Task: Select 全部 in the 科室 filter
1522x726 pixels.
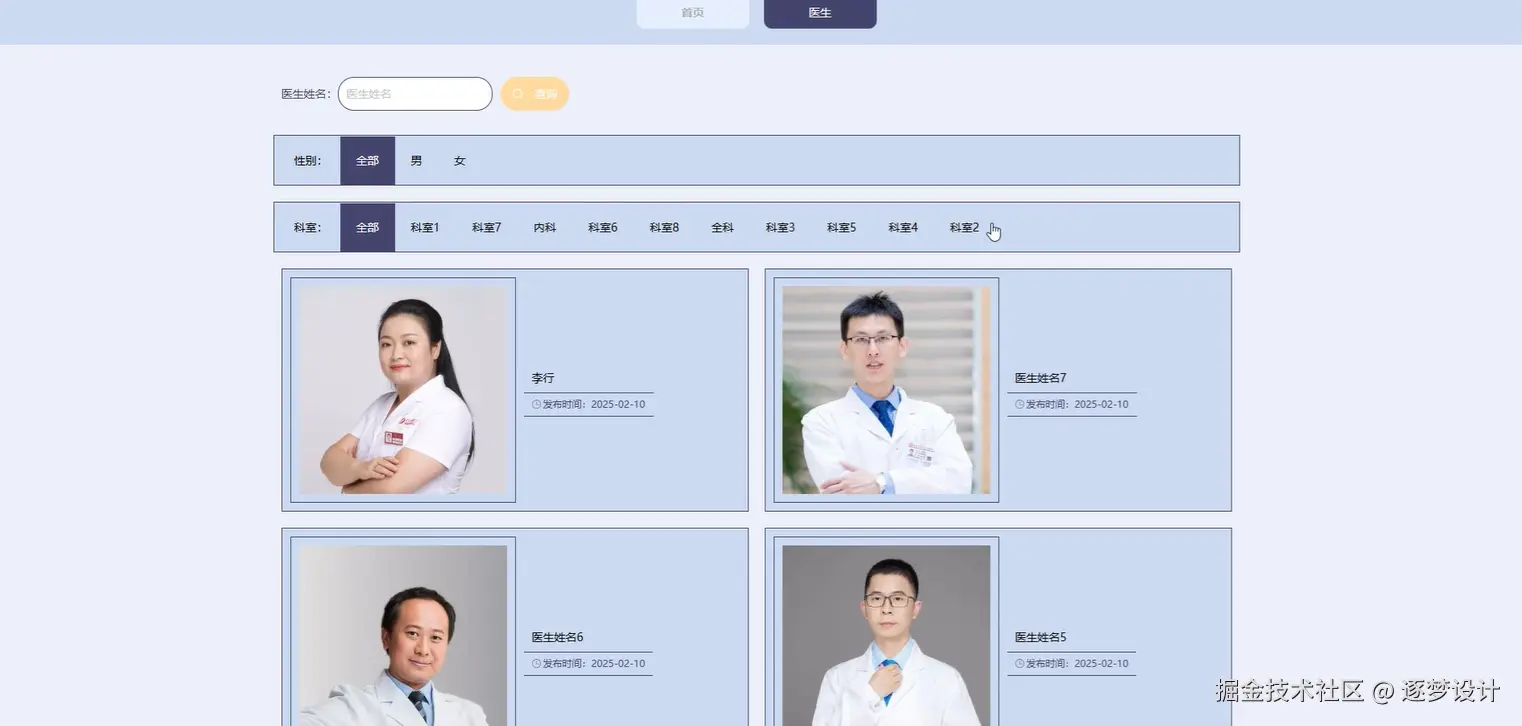Action: tap(367, 228)
